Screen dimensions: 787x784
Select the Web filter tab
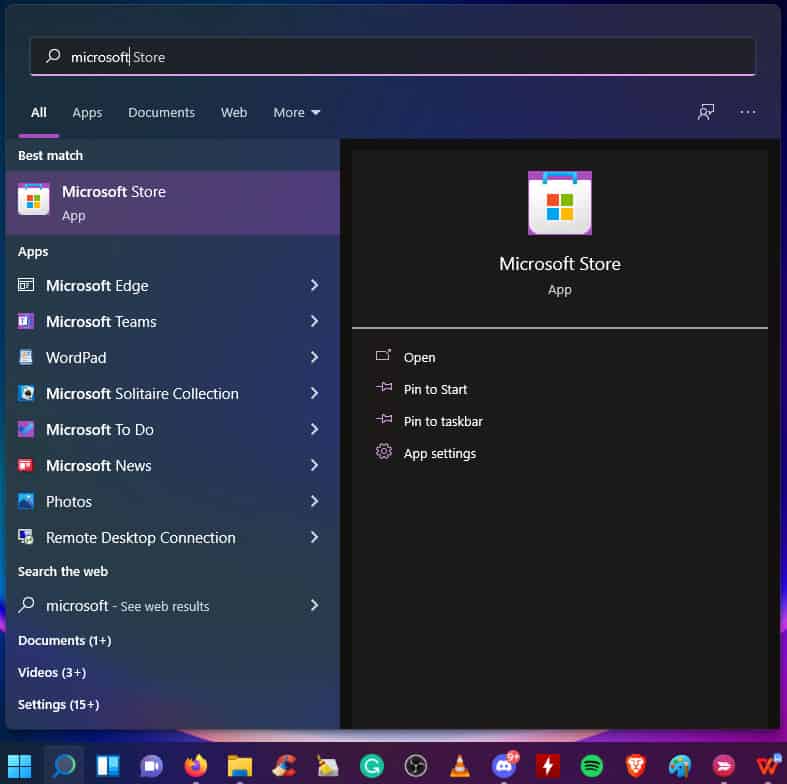234,113
